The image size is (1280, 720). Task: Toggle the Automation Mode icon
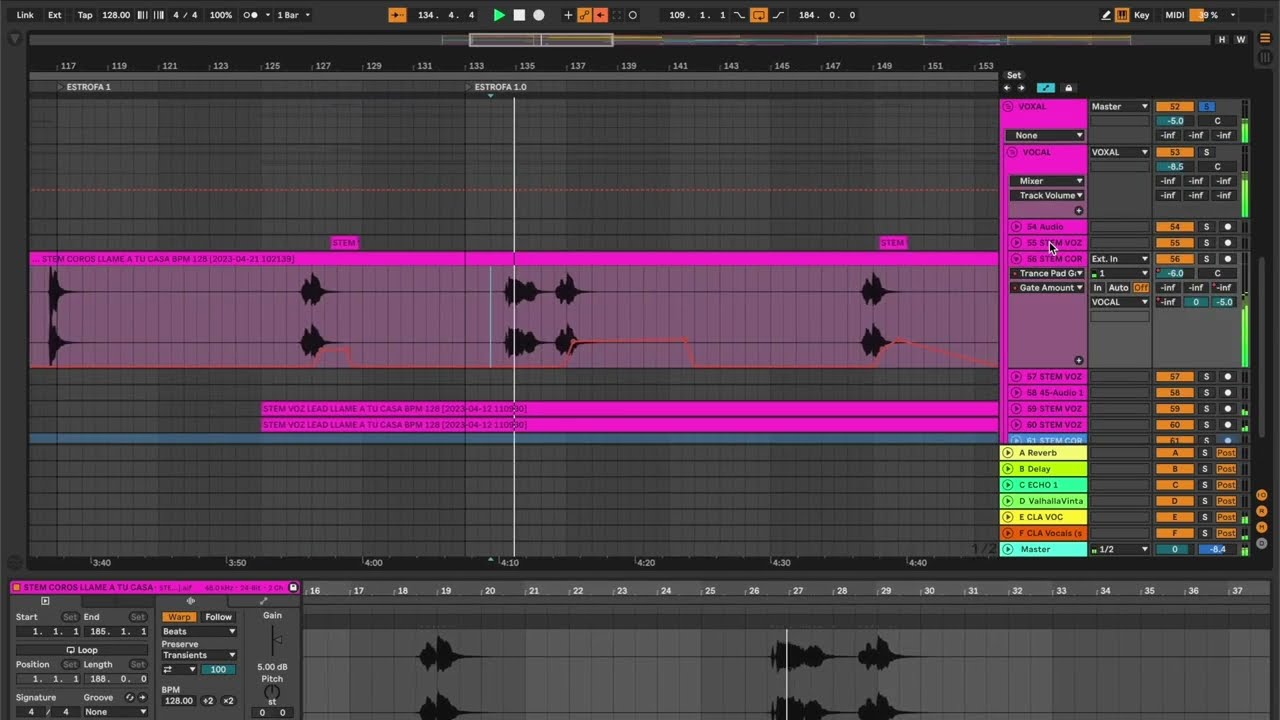click(1046, 88)
